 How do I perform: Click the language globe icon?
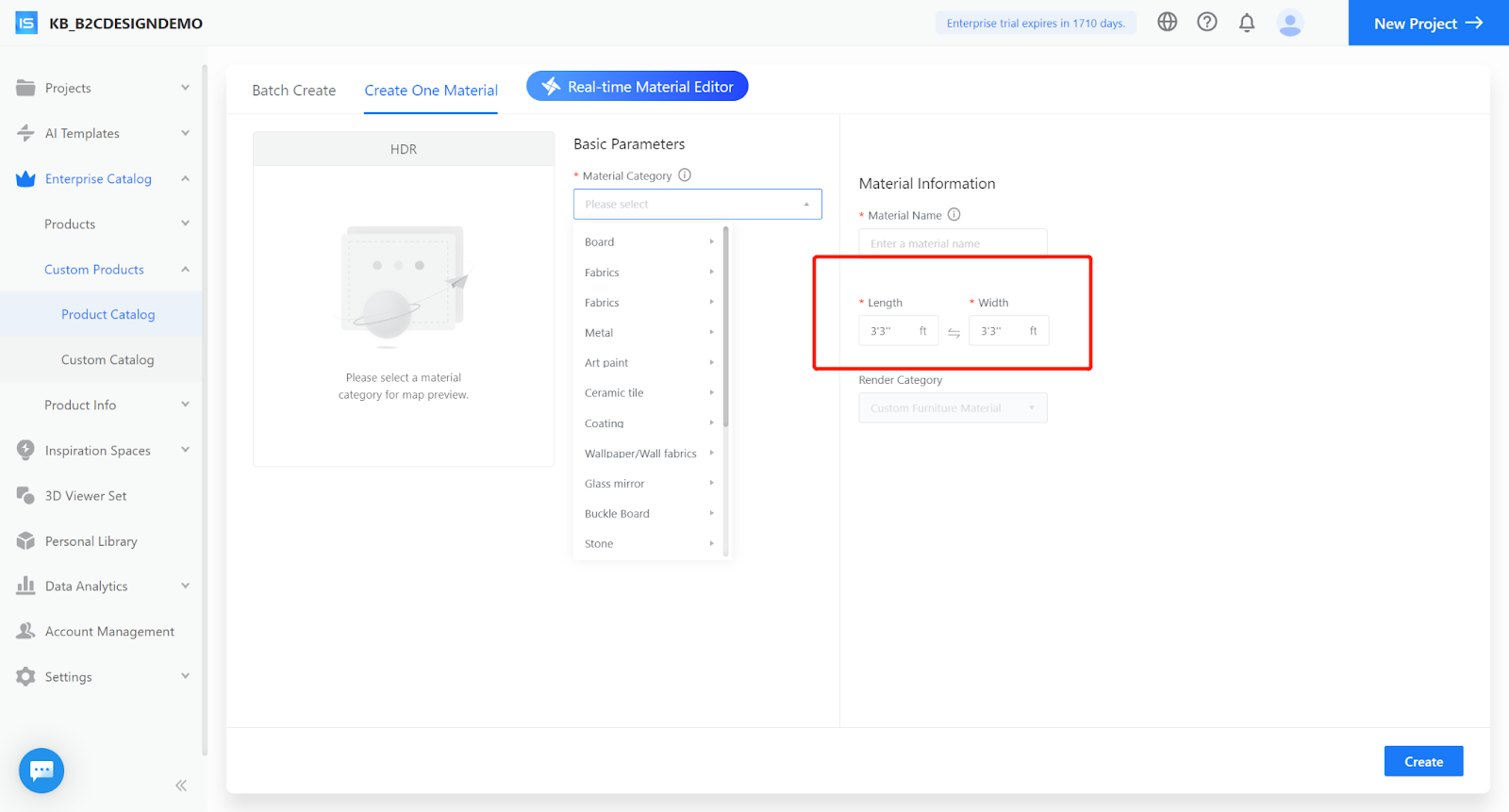1167,23
